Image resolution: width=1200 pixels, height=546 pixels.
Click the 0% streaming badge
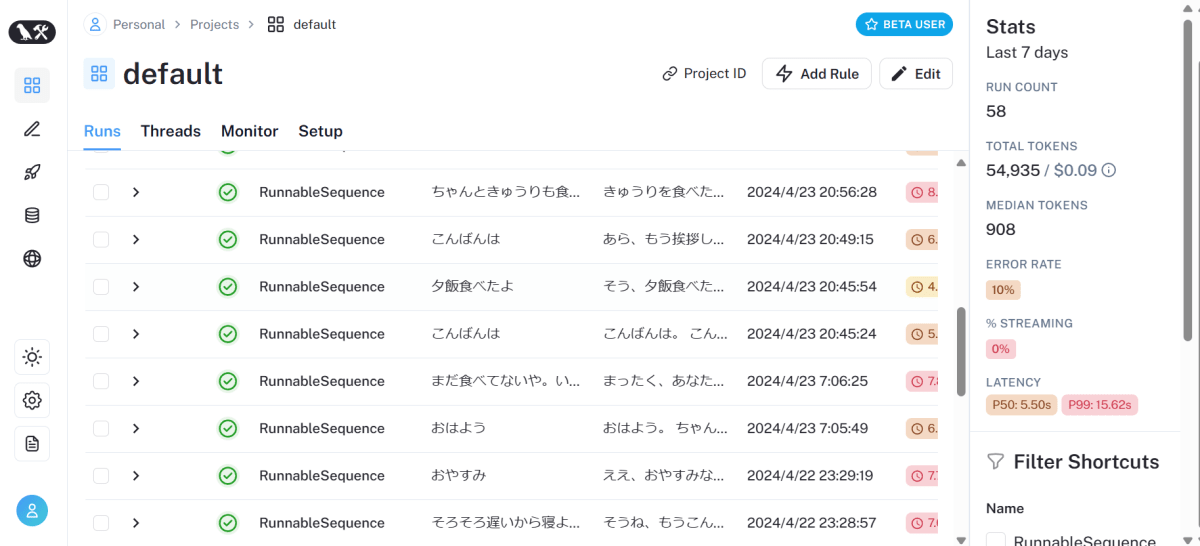coord(1001,349)
